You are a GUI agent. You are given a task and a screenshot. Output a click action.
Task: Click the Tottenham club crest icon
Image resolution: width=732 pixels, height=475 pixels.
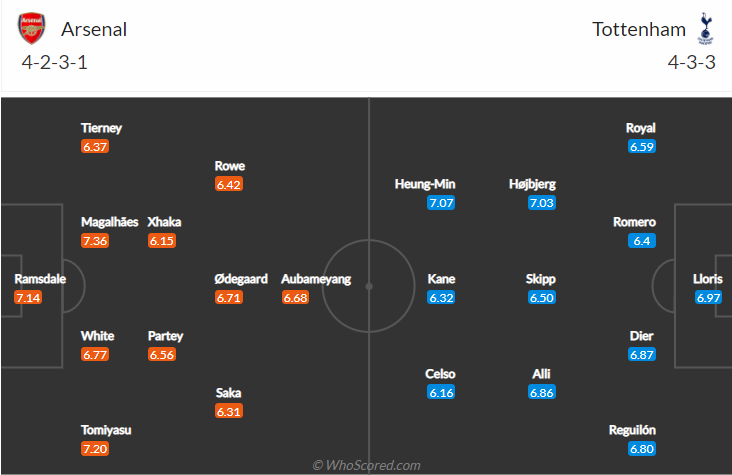coord(705,28)
